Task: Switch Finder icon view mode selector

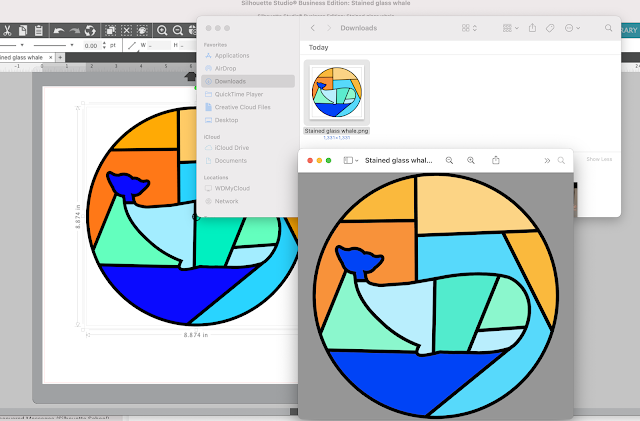Action: tap(469, 28)
